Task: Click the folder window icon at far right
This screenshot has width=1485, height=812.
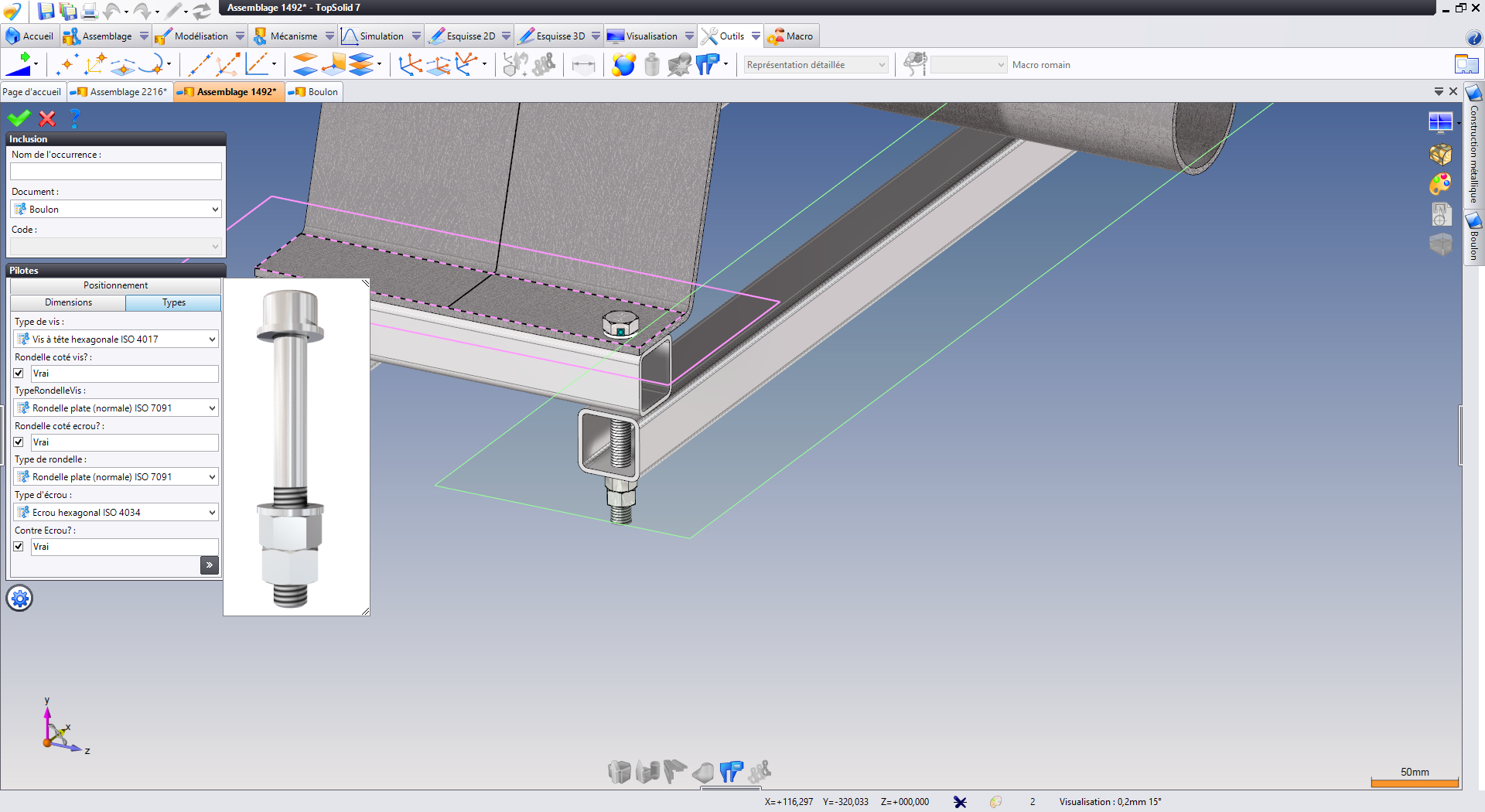Action: [1466, 65]
